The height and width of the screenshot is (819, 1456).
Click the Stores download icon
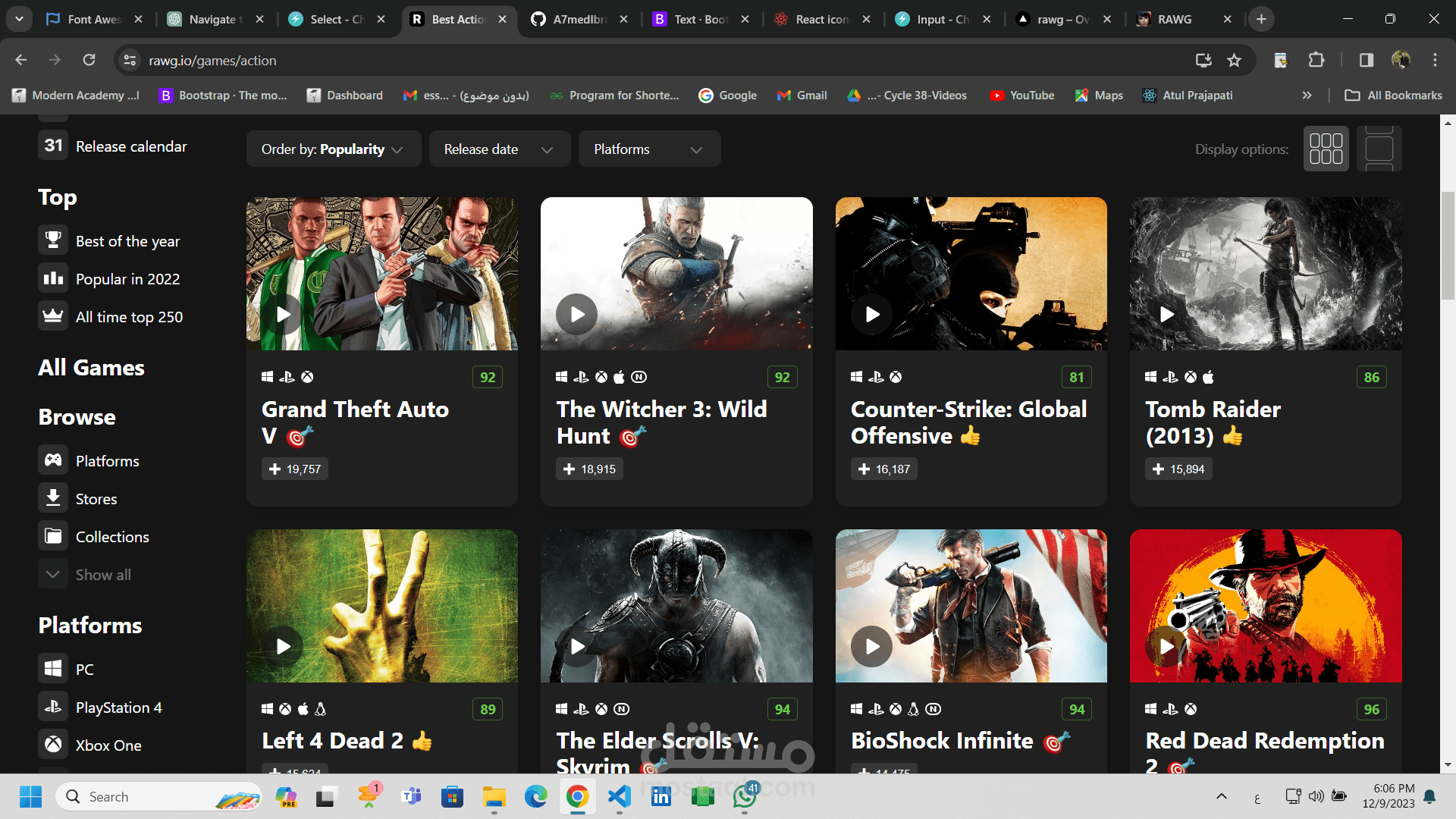click(x=53, y=498)
